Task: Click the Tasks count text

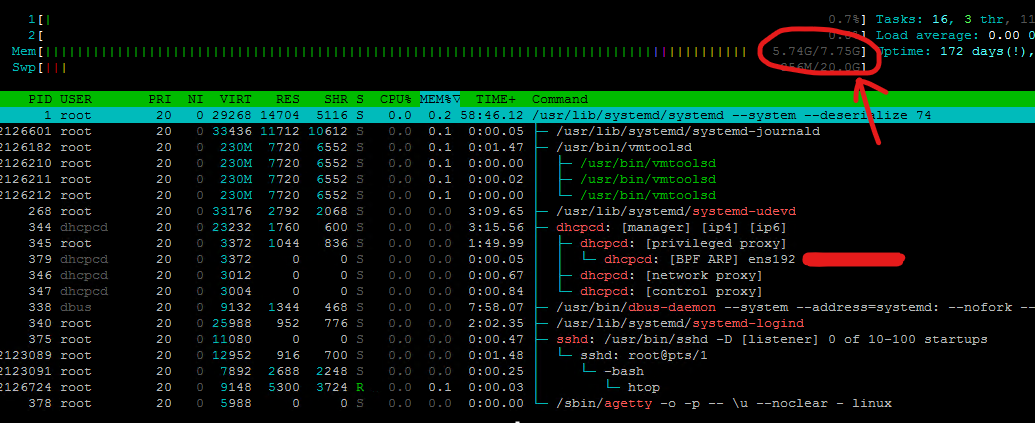Action: point(955,20)
